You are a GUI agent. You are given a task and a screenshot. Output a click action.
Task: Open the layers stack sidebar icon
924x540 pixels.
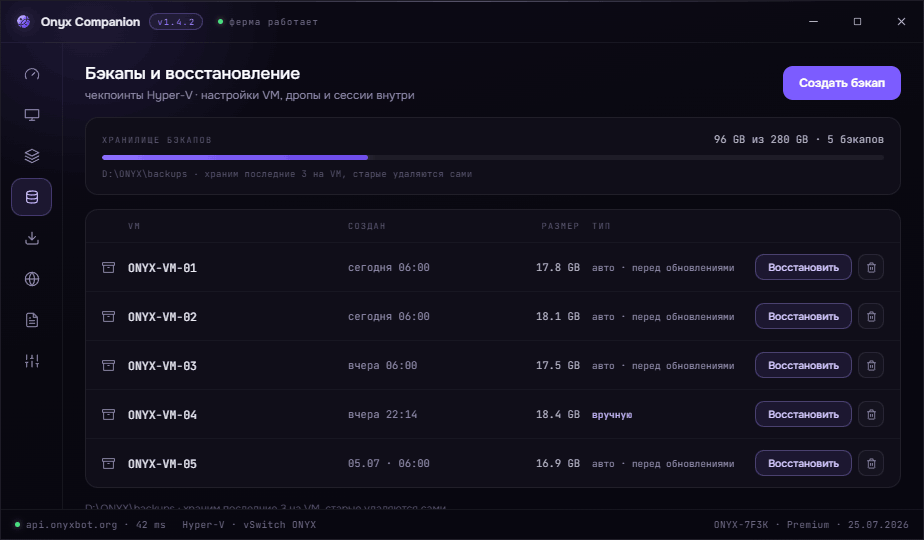32,156
